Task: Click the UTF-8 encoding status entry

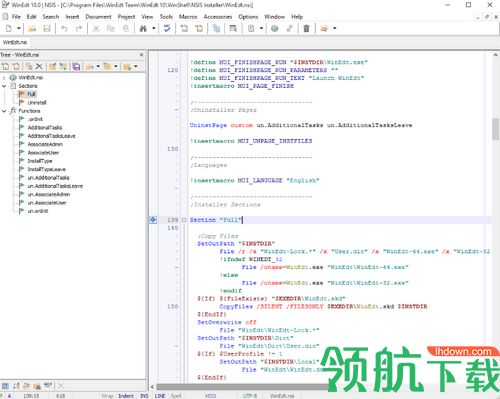Action: 250,396
